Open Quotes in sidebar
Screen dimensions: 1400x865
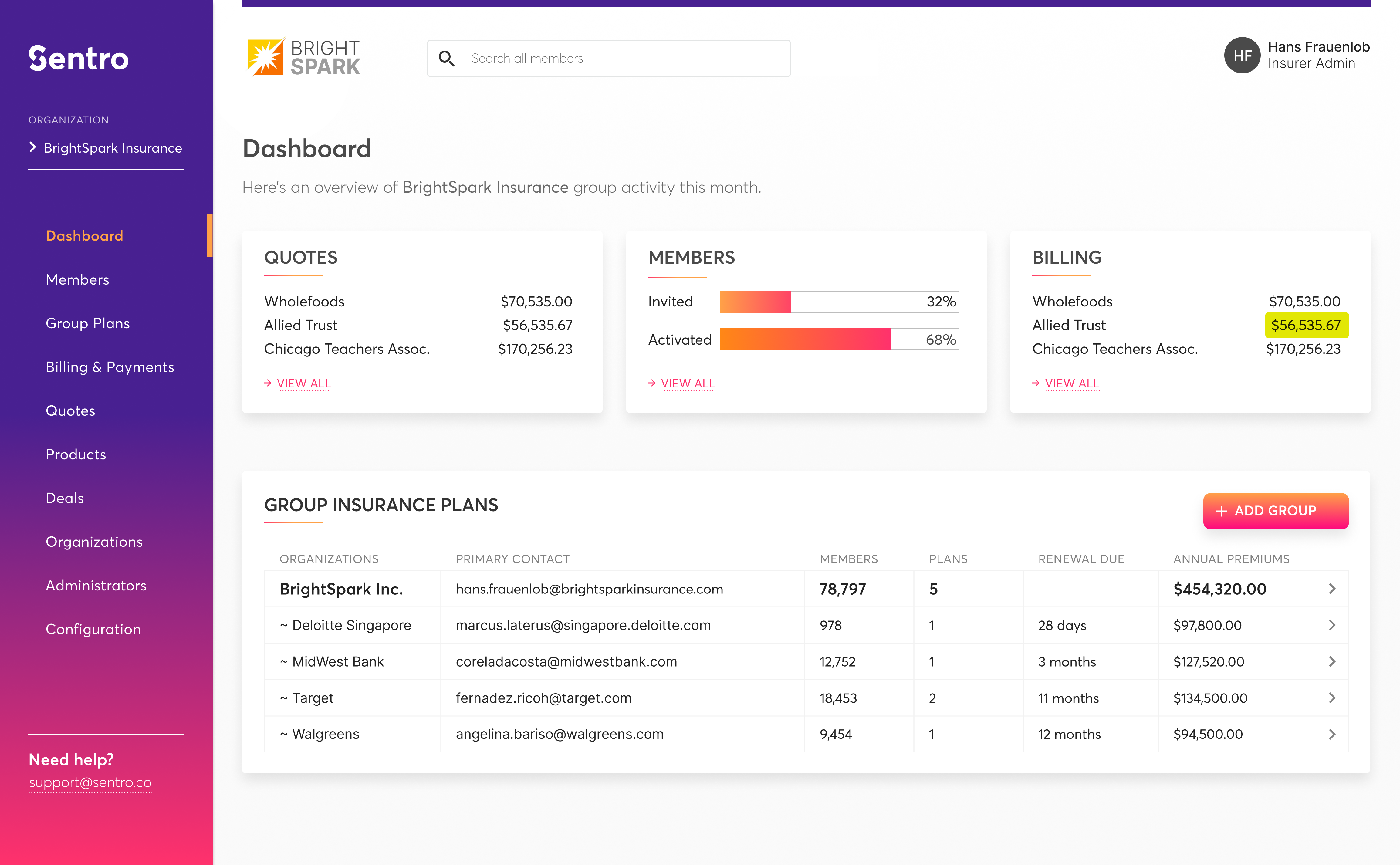coord(70,411)
